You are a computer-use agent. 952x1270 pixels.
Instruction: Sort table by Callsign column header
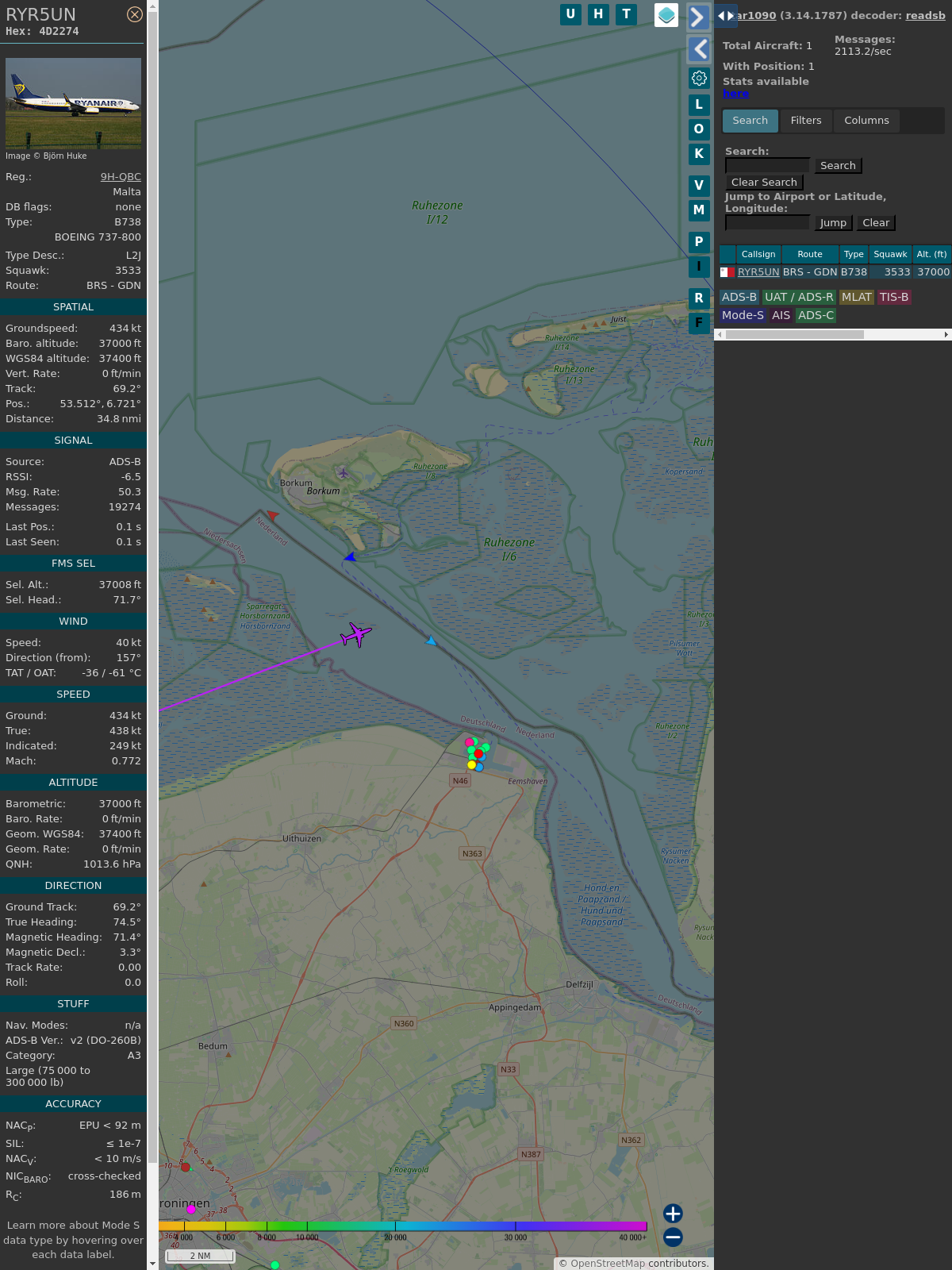point(758,254)
